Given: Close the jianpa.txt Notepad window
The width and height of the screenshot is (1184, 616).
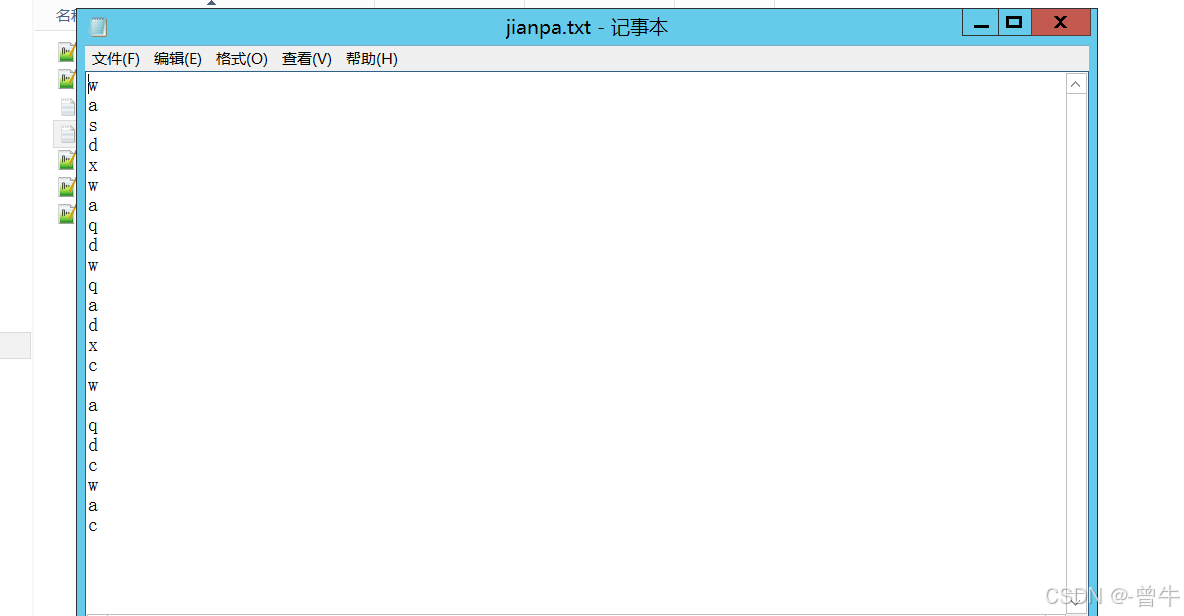Looking at the screenshot, I should click(x=1061, y=23).
